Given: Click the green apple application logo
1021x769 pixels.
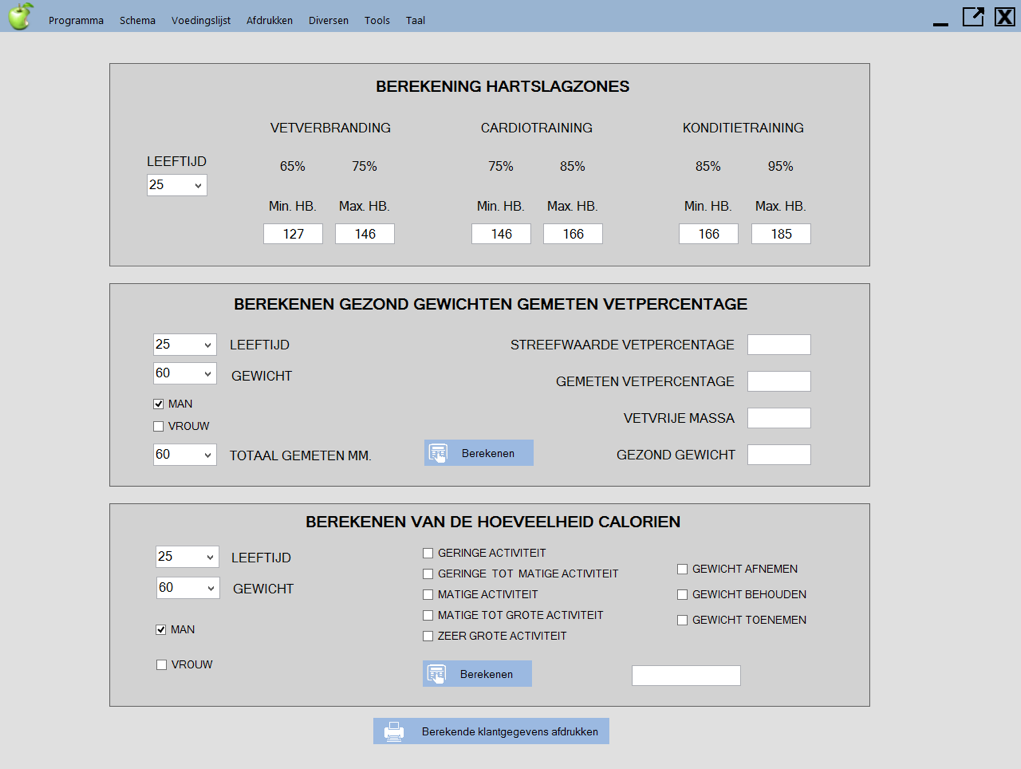Looking at the screenshot, I should [20, 16].
